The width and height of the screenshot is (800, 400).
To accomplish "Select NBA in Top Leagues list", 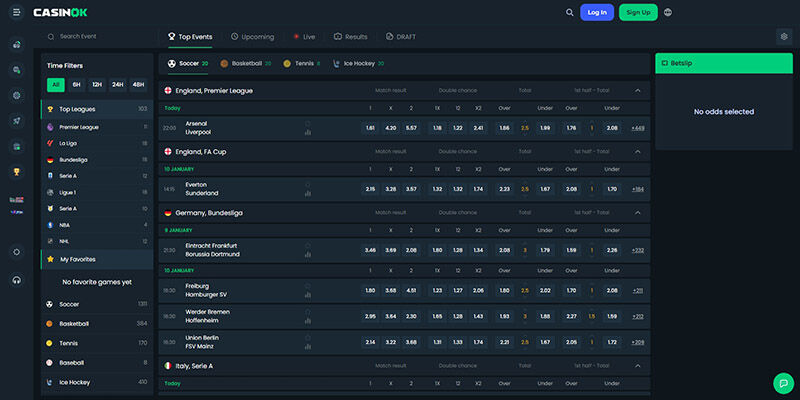I will [x=97, y=225].
